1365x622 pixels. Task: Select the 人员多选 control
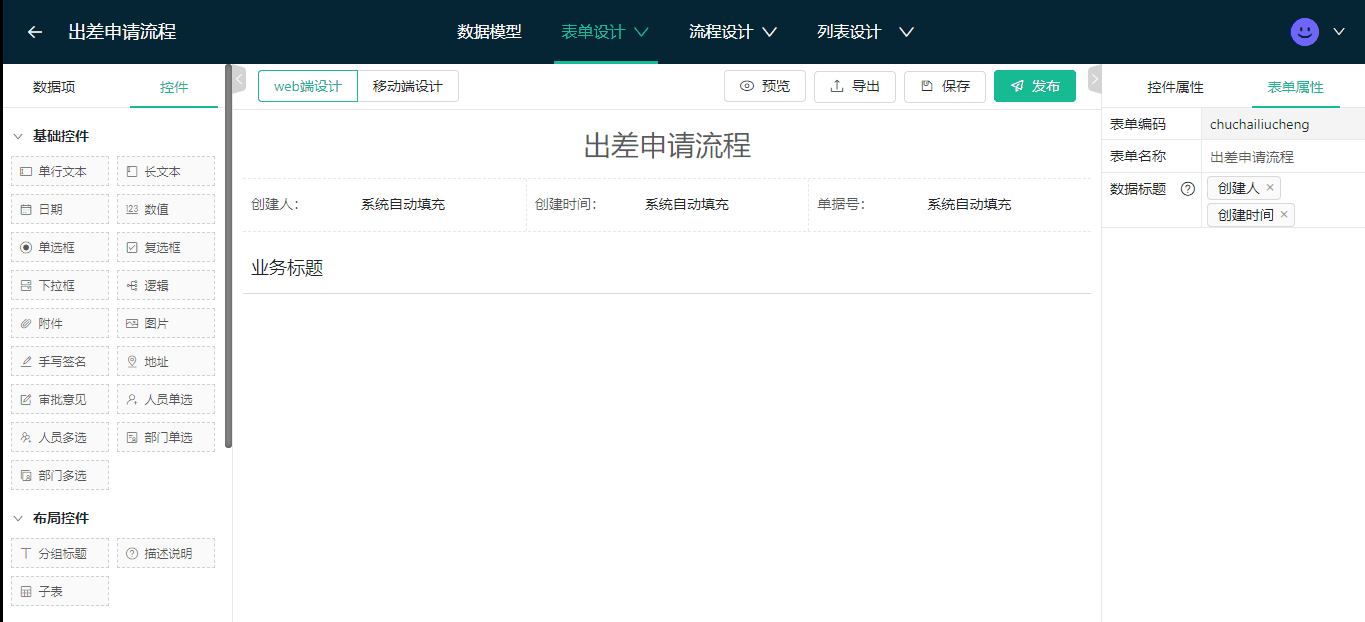pos(60,437)
